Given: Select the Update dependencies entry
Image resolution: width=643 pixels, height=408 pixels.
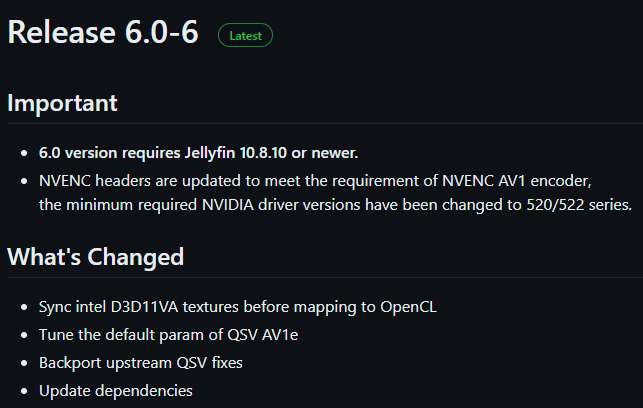Looking at the screenshot, I should click(x=115, y=390).
